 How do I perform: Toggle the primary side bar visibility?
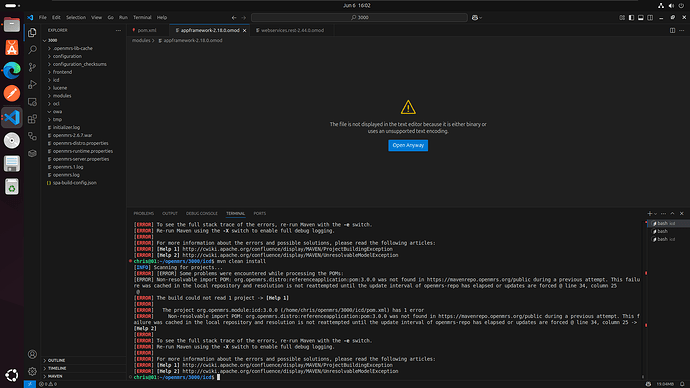(x=631, y=18)
